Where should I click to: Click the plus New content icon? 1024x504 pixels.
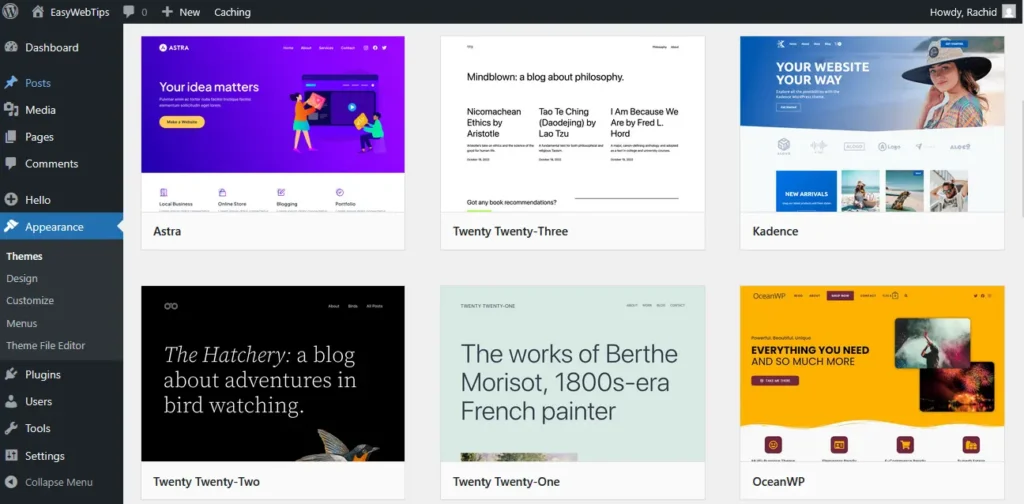(167, 12)
